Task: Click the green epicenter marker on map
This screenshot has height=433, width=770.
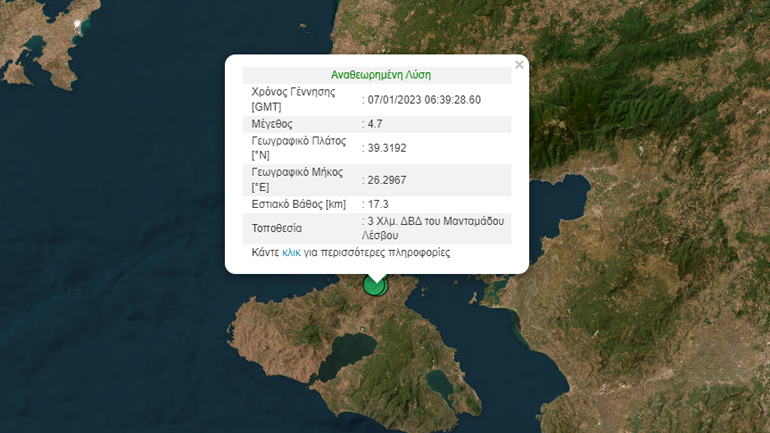Action: 375,284
